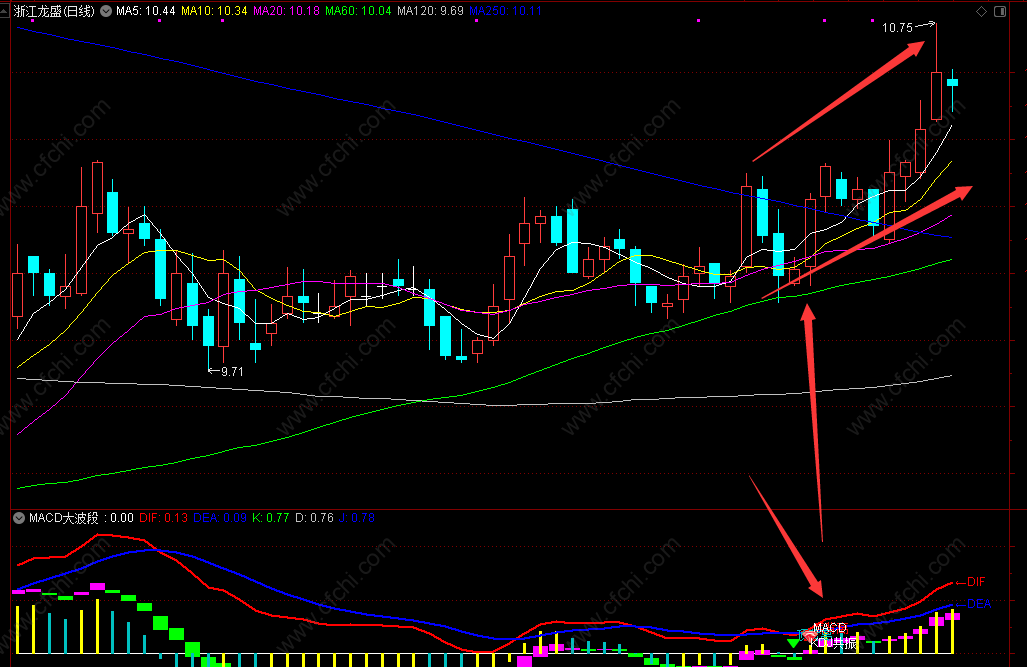This screenshot has height=667, width=1027.
Task: Click the collapse arrow icon beside the stock name
Action: point(5,11)
